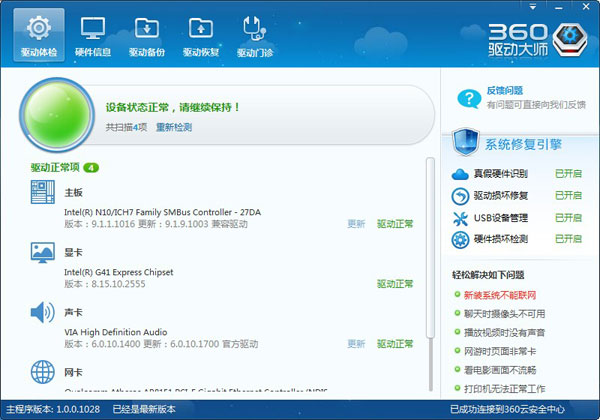600x420 pixels.
Task: Minimize the 360驱动大师 window
Action: coord(559,7)
